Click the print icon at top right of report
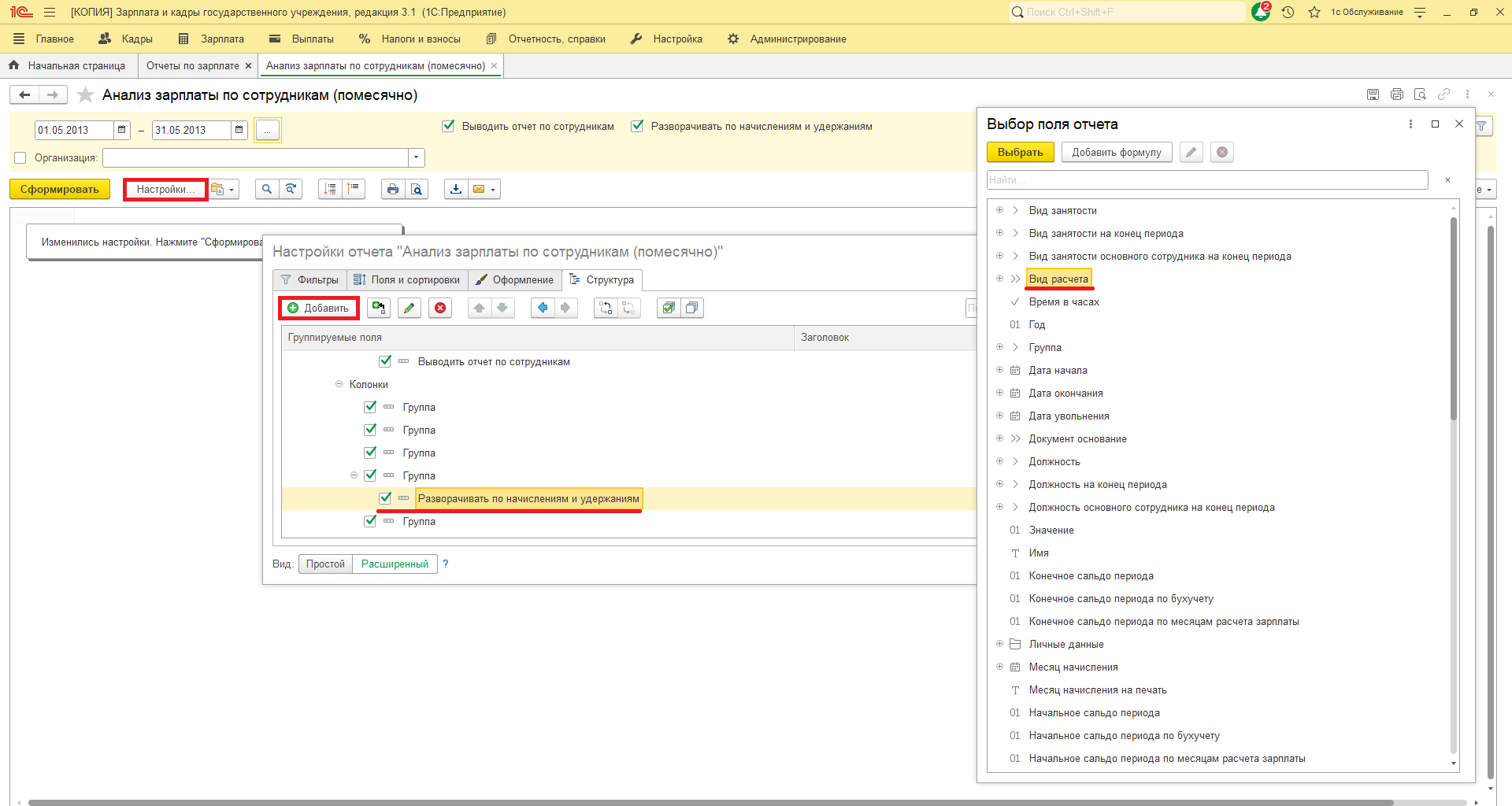 coord(1397,94)
